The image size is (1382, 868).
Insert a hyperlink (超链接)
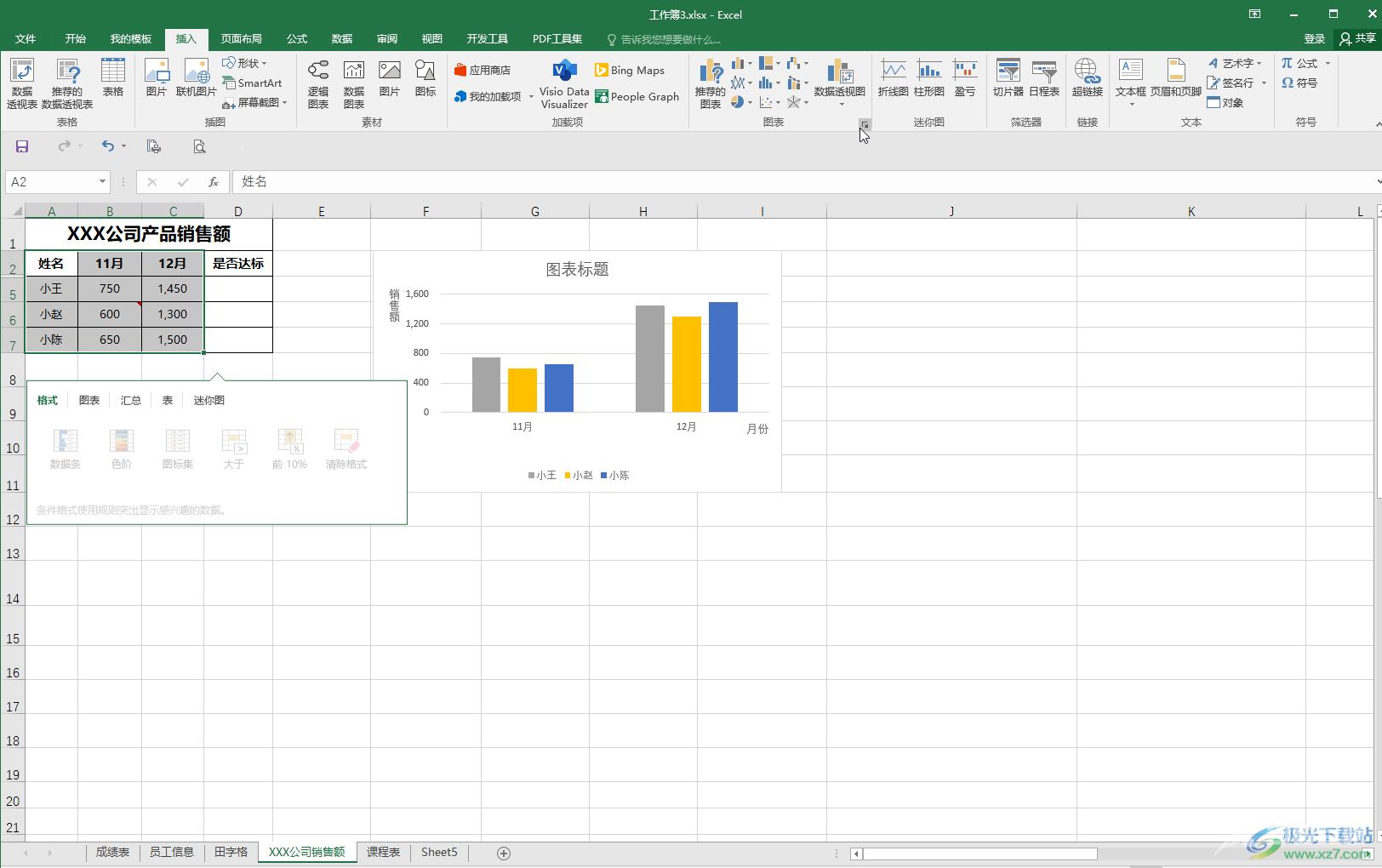(x=1087, y=78)
